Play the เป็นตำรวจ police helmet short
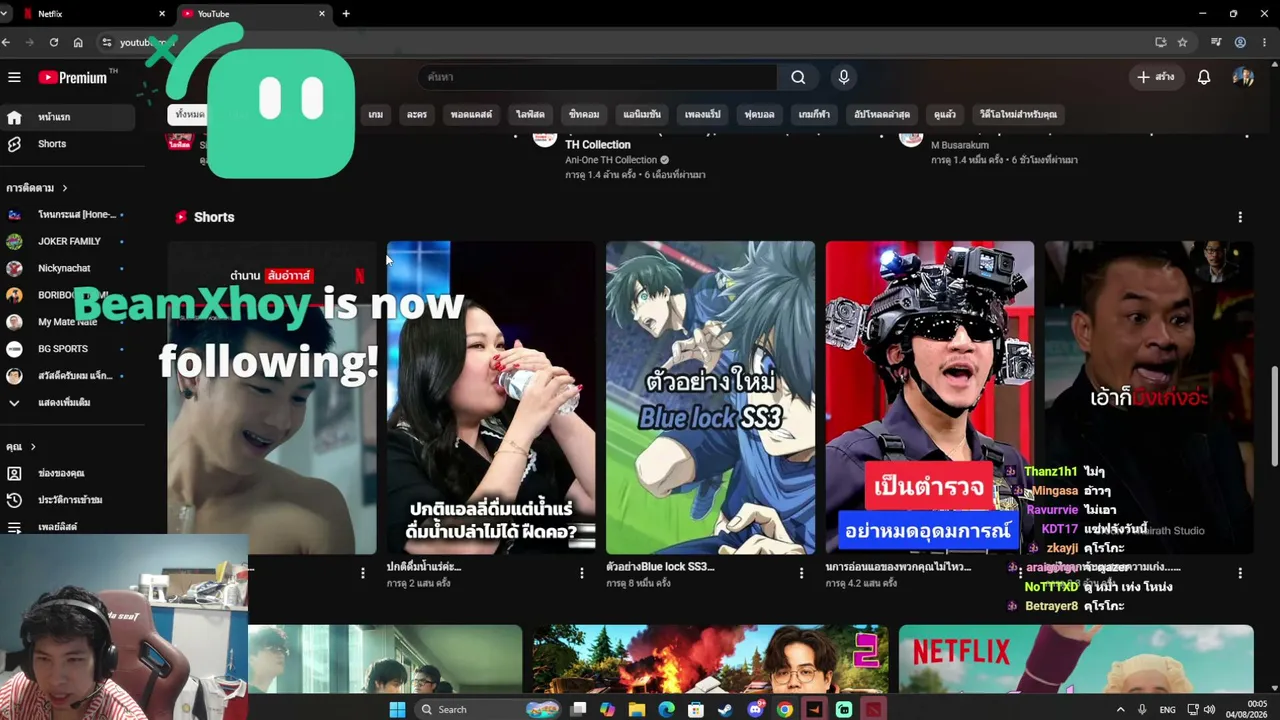Screen dimensions: 1280x720 coord(930,397)
